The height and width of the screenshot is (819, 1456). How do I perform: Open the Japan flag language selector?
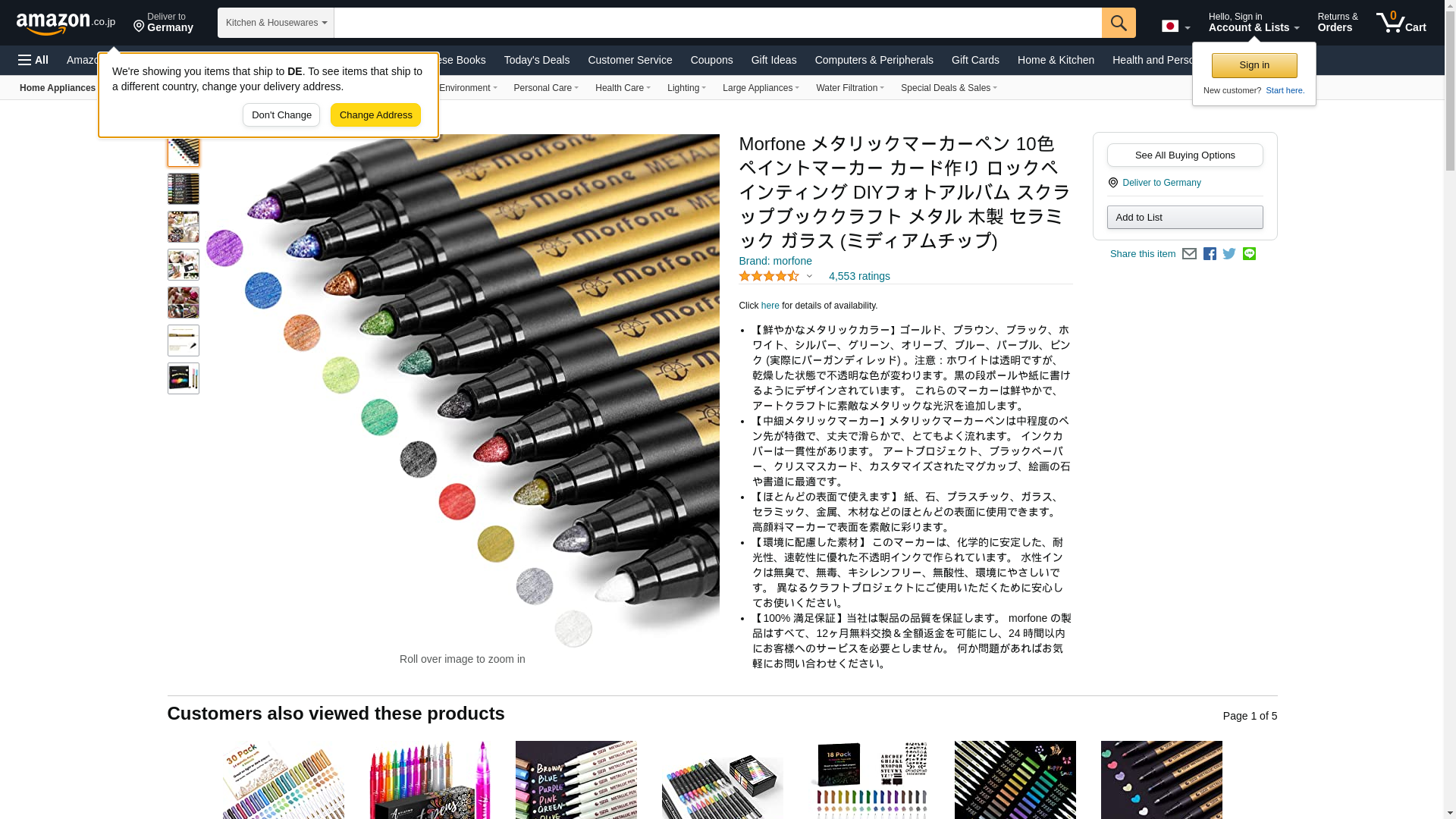(1175, 27)
